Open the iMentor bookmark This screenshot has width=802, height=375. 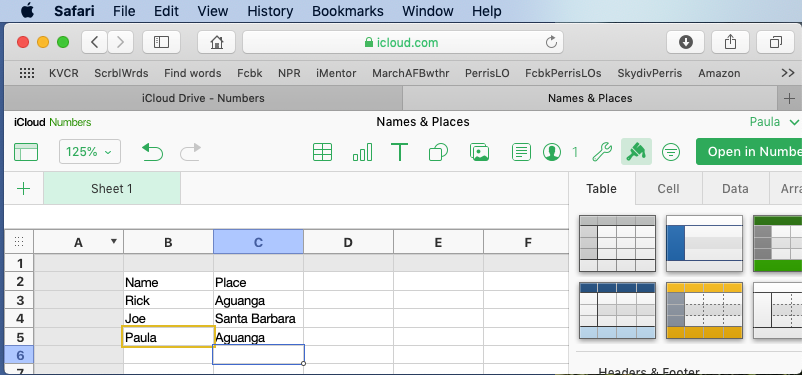[336, 73]
